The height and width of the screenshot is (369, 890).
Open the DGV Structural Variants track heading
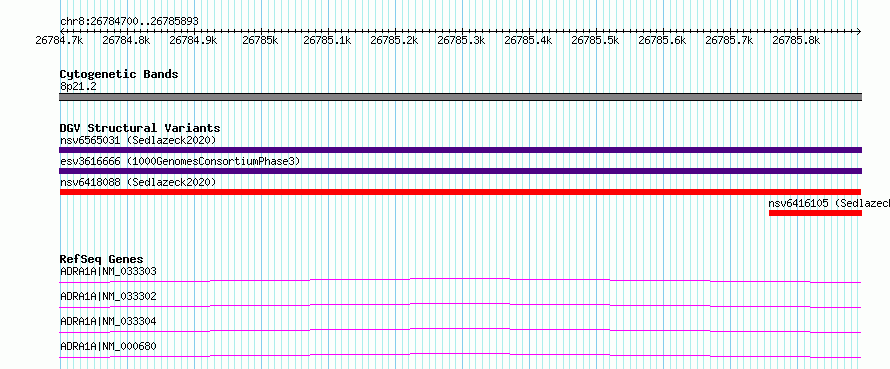click(140, 128)
